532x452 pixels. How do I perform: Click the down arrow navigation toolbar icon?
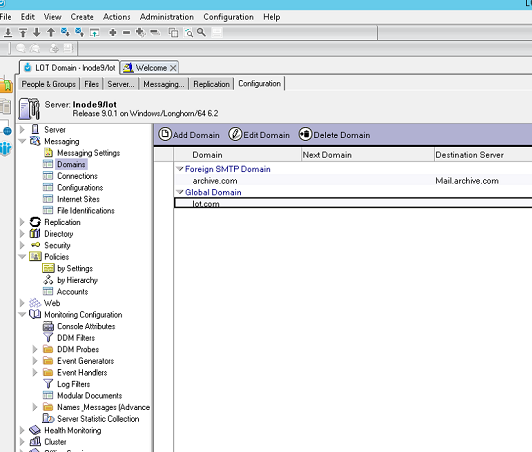coord(37,33)
